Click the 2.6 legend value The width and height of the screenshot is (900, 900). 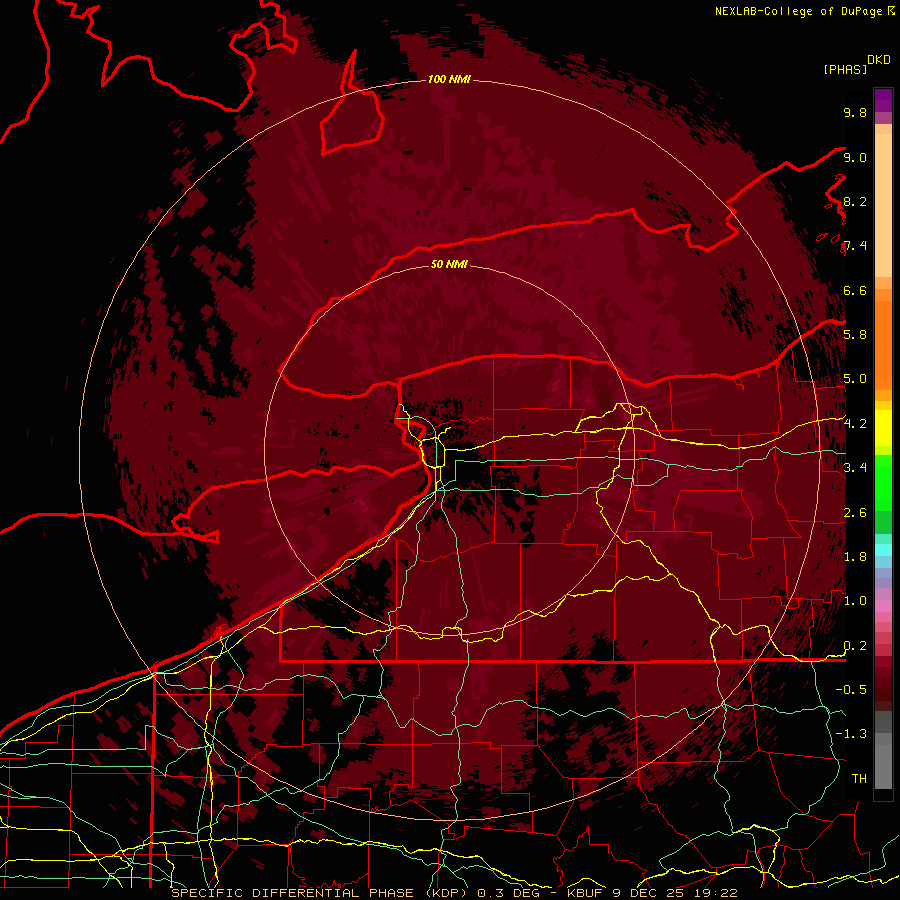coord(855,513)
